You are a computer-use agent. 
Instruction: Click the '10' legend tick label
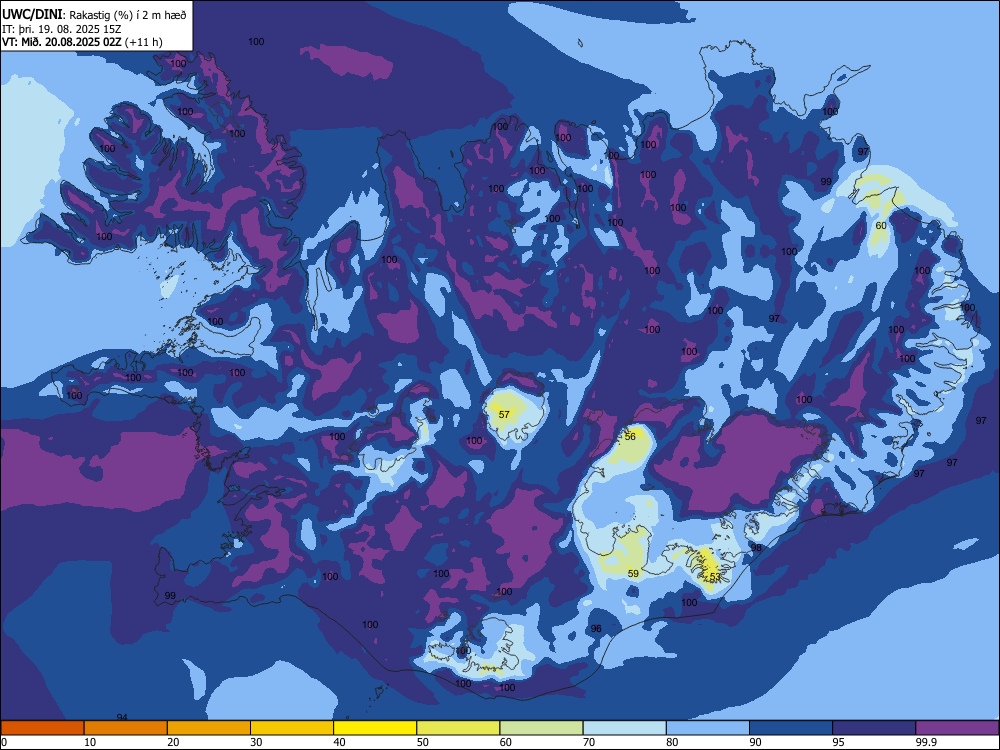point(90,742)
